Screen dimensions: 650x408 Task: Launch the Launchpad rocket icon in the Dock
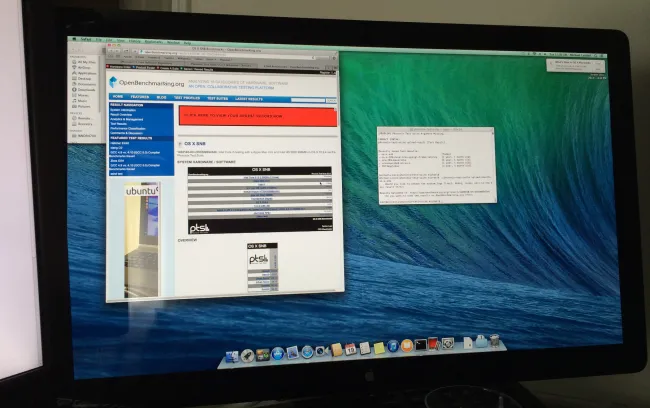point(247,355)
